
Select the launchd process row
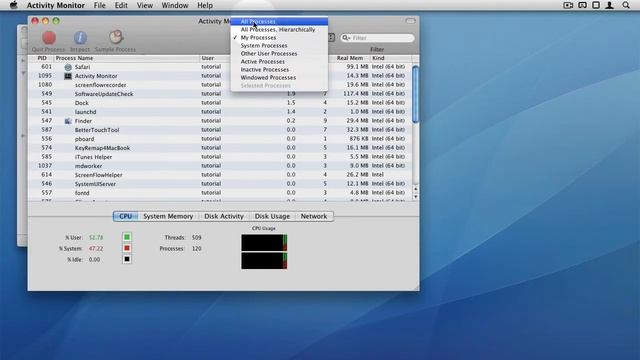[220, 112]
